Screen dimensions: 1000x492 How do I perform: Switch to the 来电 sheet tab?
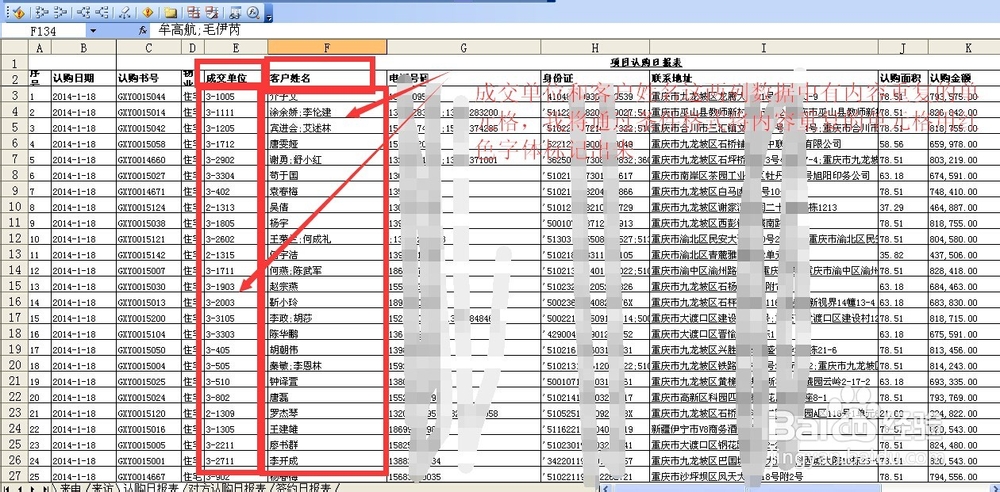[x=69, y=488]
